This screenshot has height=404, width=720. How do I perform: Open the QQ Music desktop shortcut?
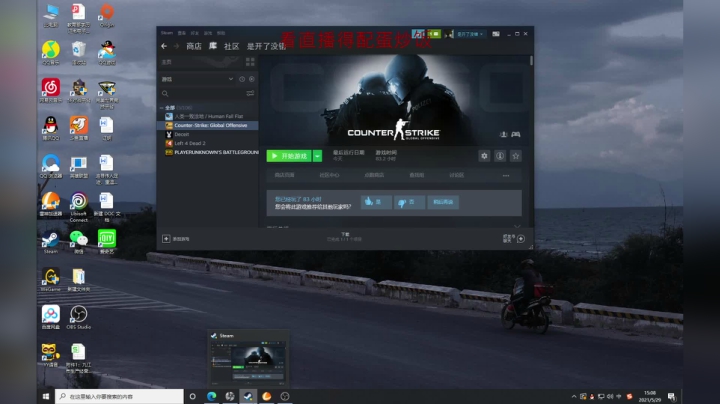pos(51,53)
